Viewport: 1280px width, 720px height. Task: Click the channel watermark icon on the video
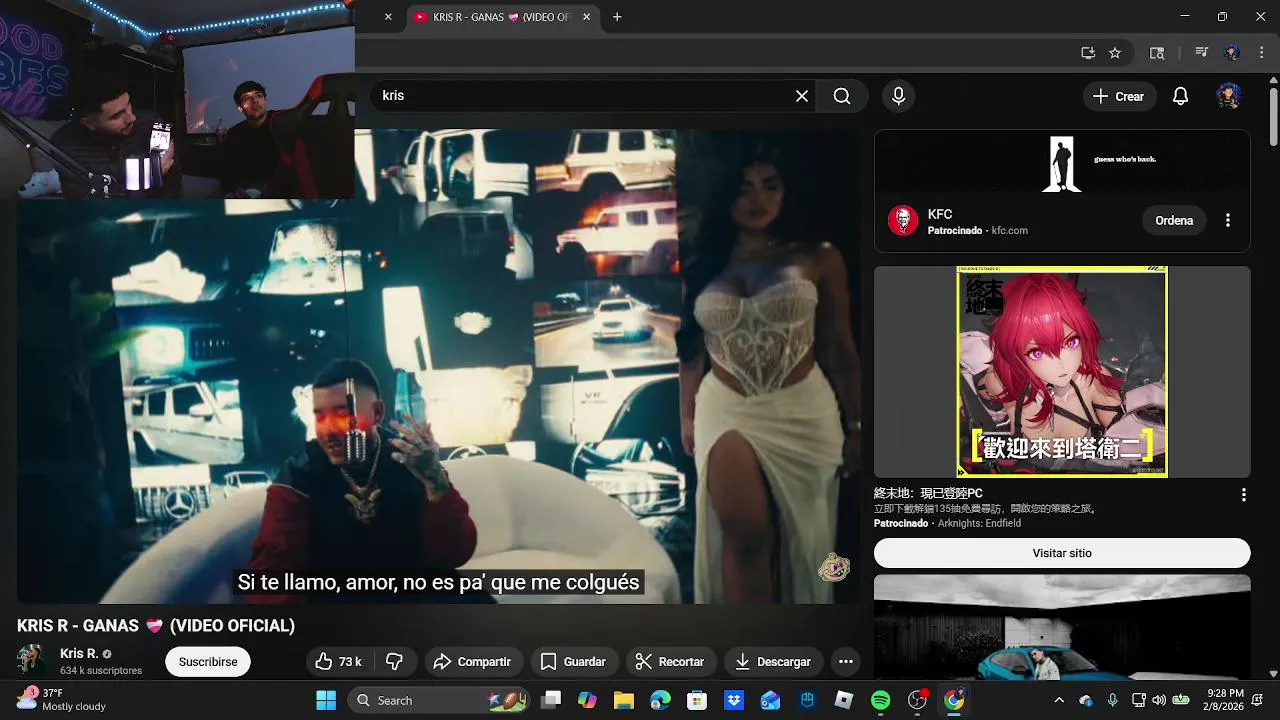coord(834,568)
